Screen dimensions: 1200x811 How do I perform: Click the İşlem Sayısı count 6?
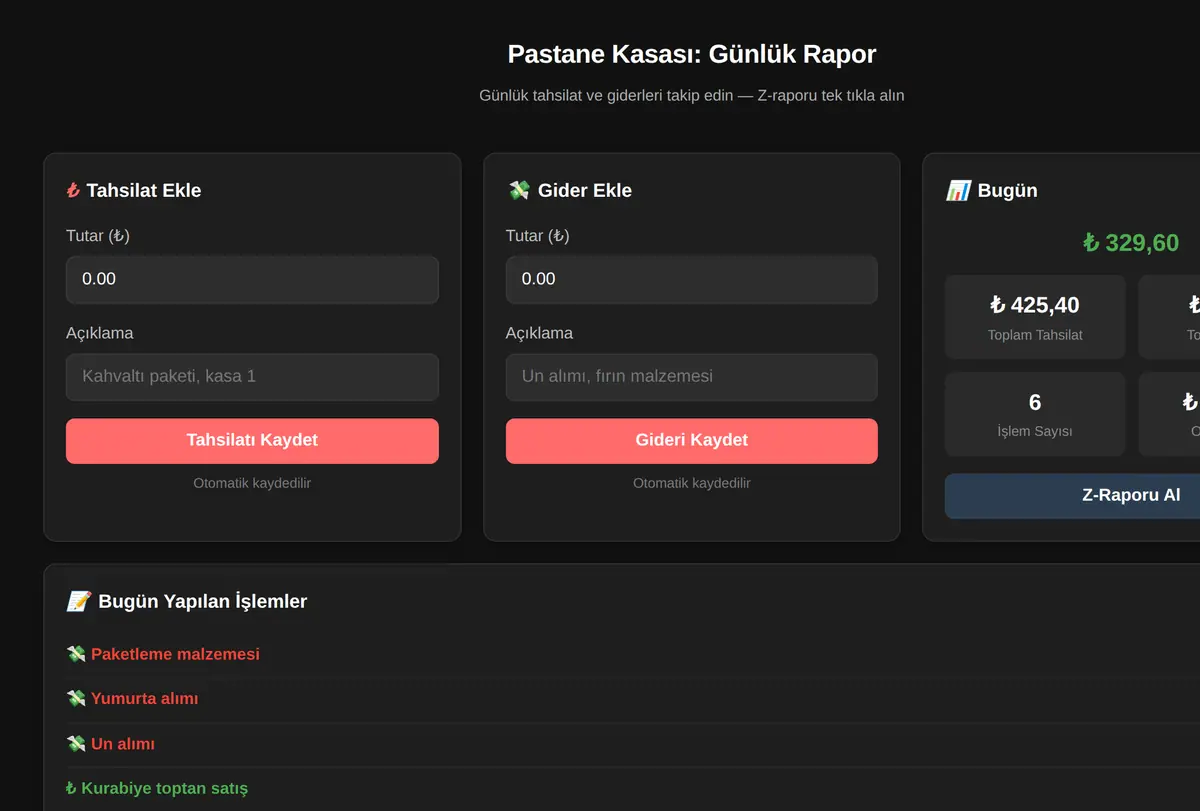[1035, 402]
